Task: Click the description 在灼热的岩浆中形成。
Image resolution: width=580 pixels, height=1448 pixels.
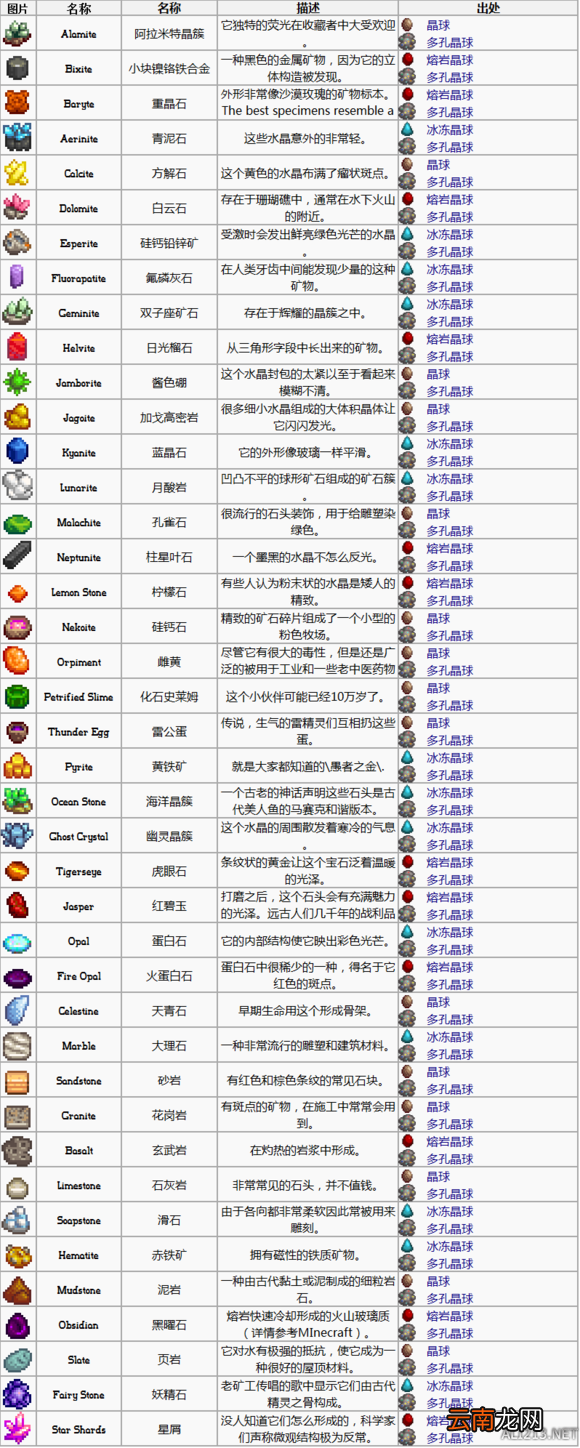Action: [308, 1151]
